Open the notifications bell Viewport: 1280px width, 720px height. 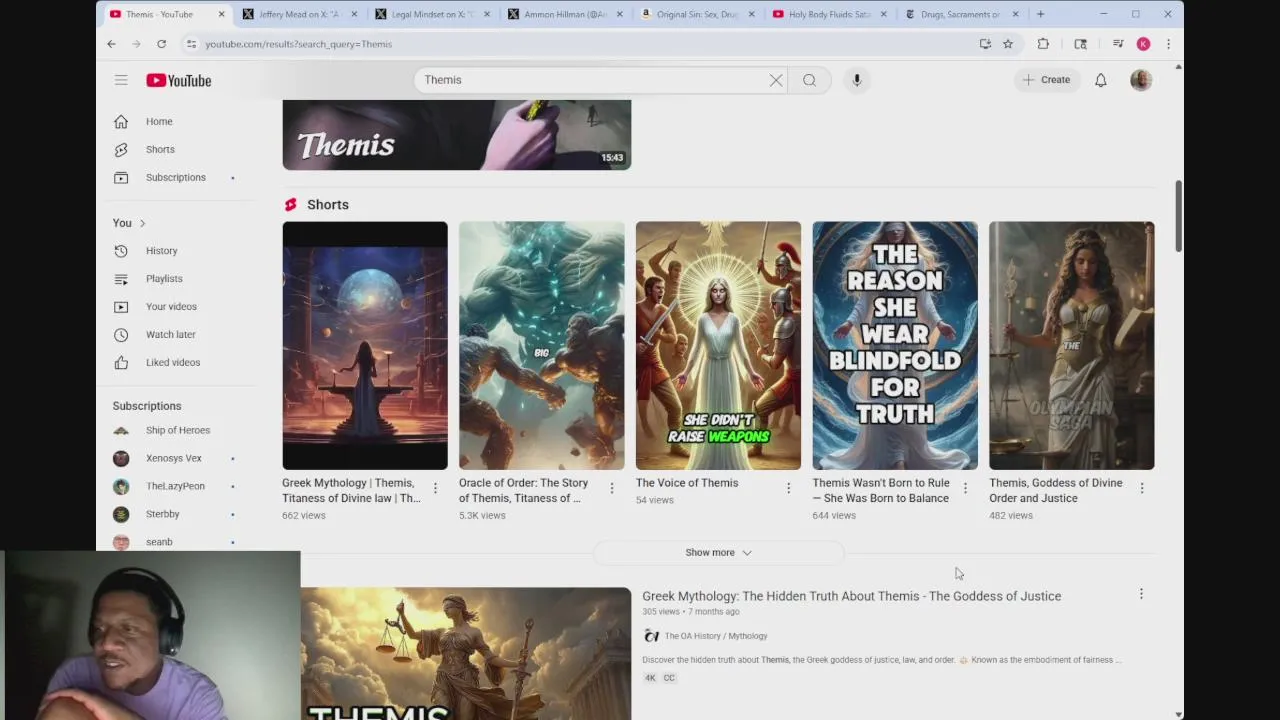point(1101,80)
